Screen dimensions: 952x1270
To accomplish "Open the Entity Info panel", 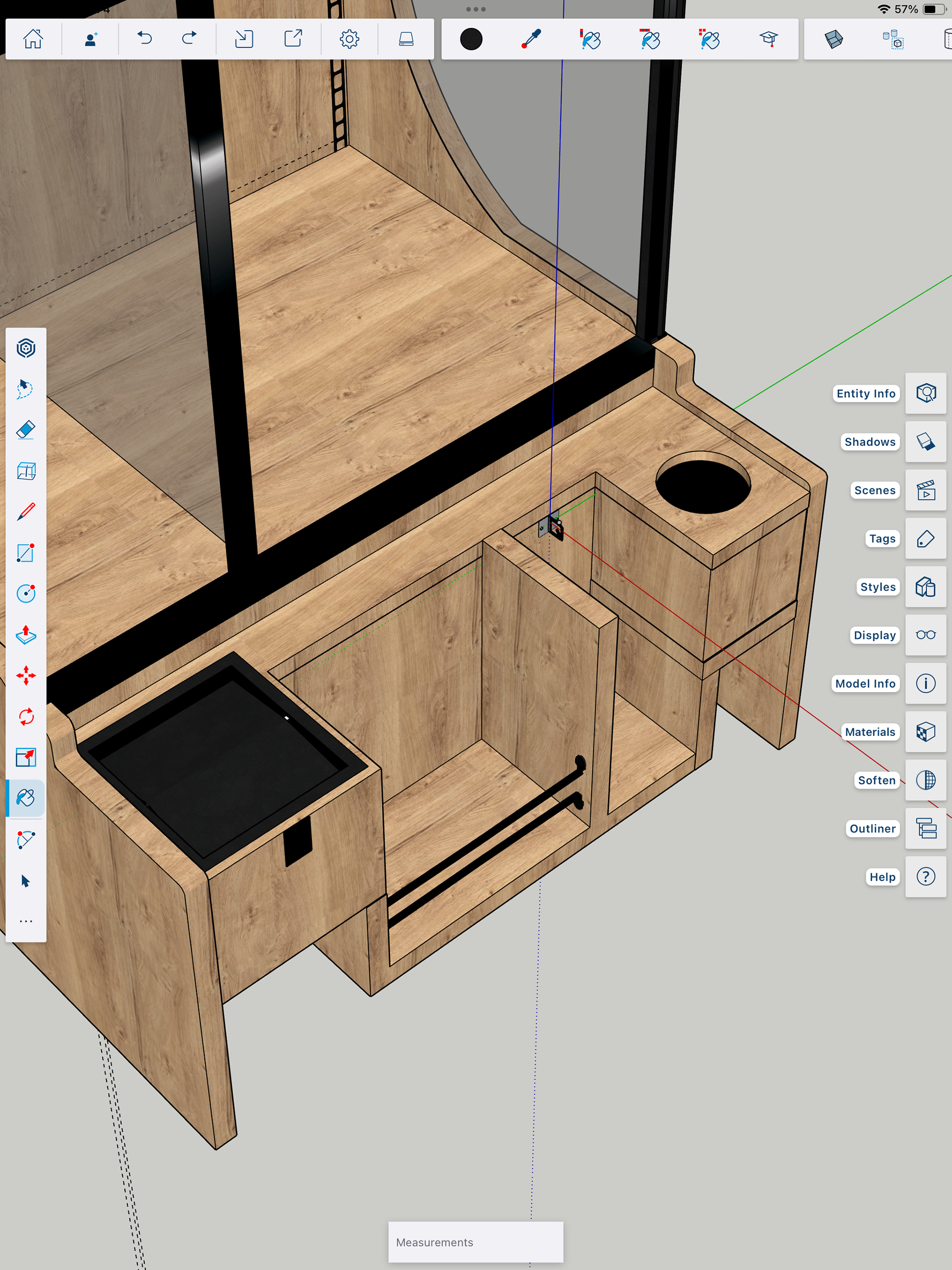I will pos(926,393).
